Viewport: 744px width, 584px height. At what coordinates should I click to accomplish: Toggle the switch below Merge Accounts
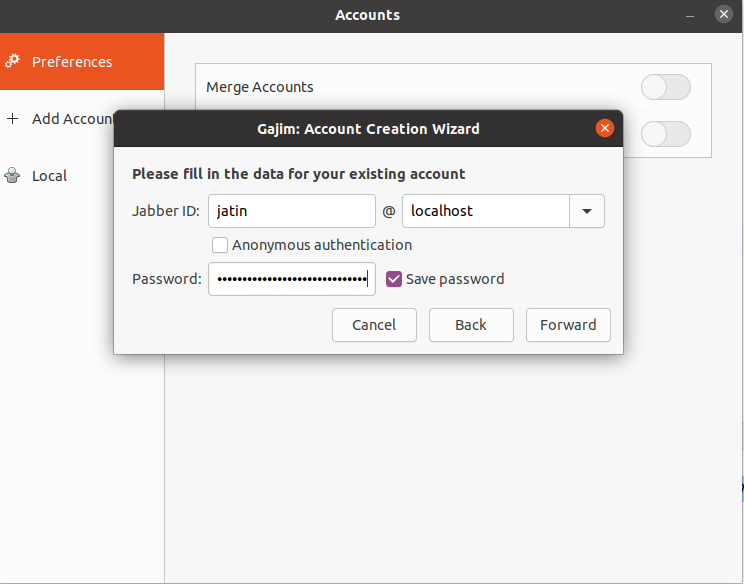pos(665,133)
